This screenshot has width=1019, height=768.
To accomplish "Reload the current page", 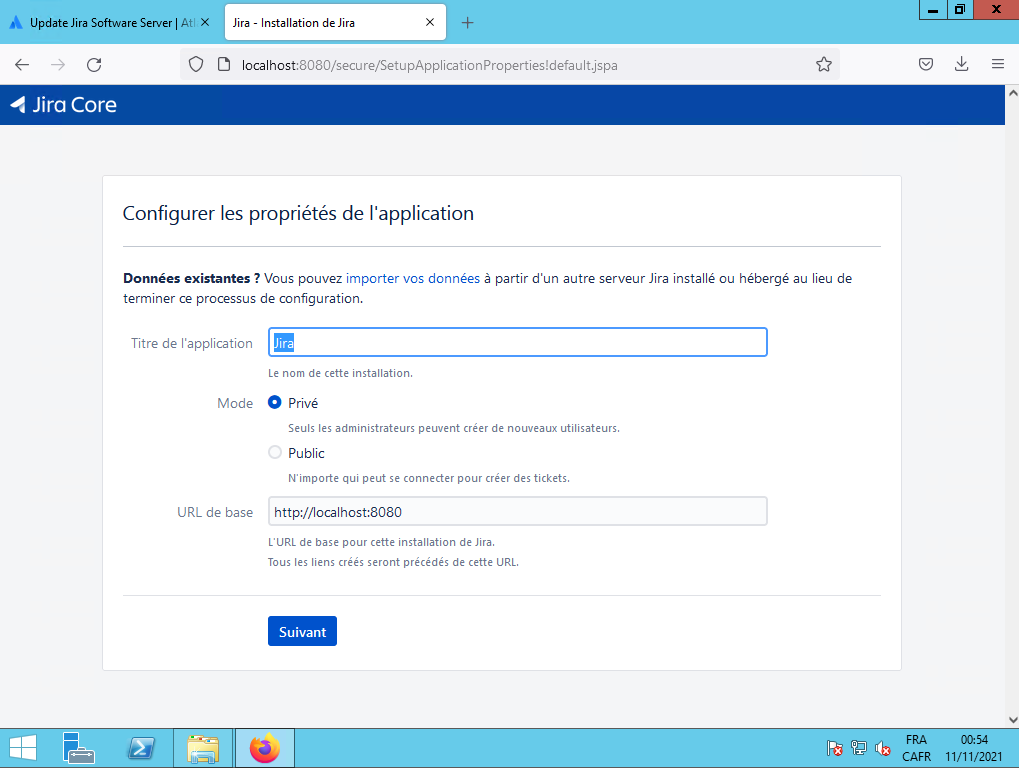I will coord(94,64).
